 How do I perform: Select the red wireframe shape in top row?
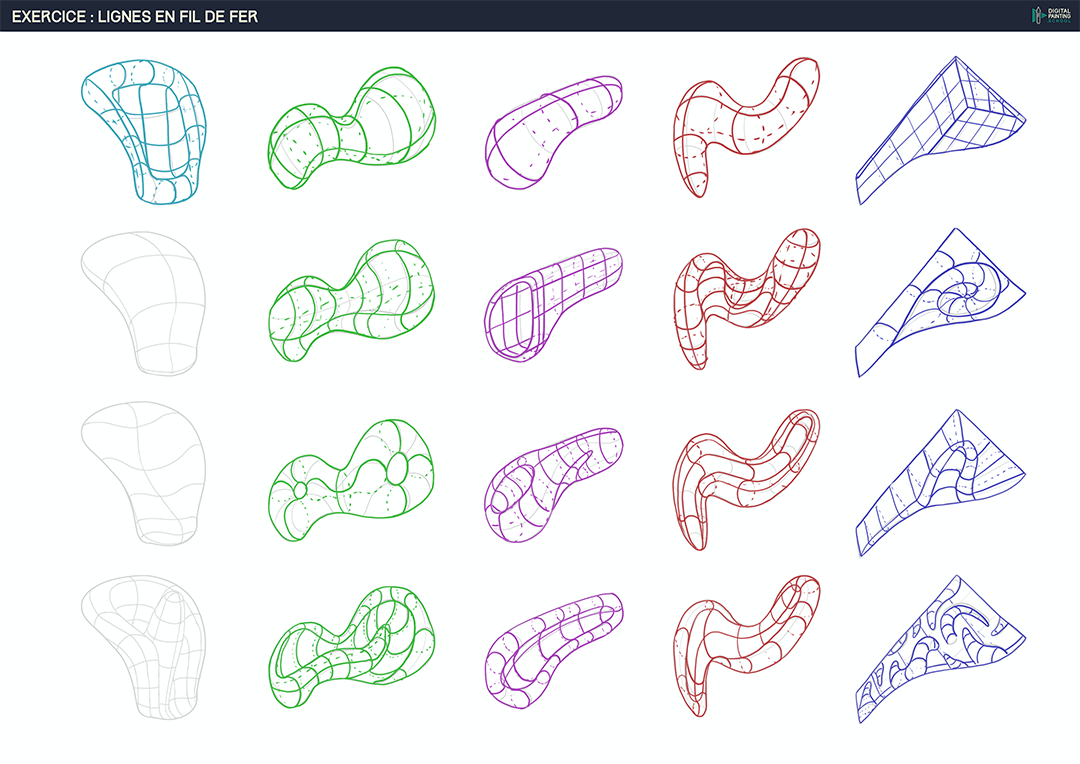pos(745,125)
